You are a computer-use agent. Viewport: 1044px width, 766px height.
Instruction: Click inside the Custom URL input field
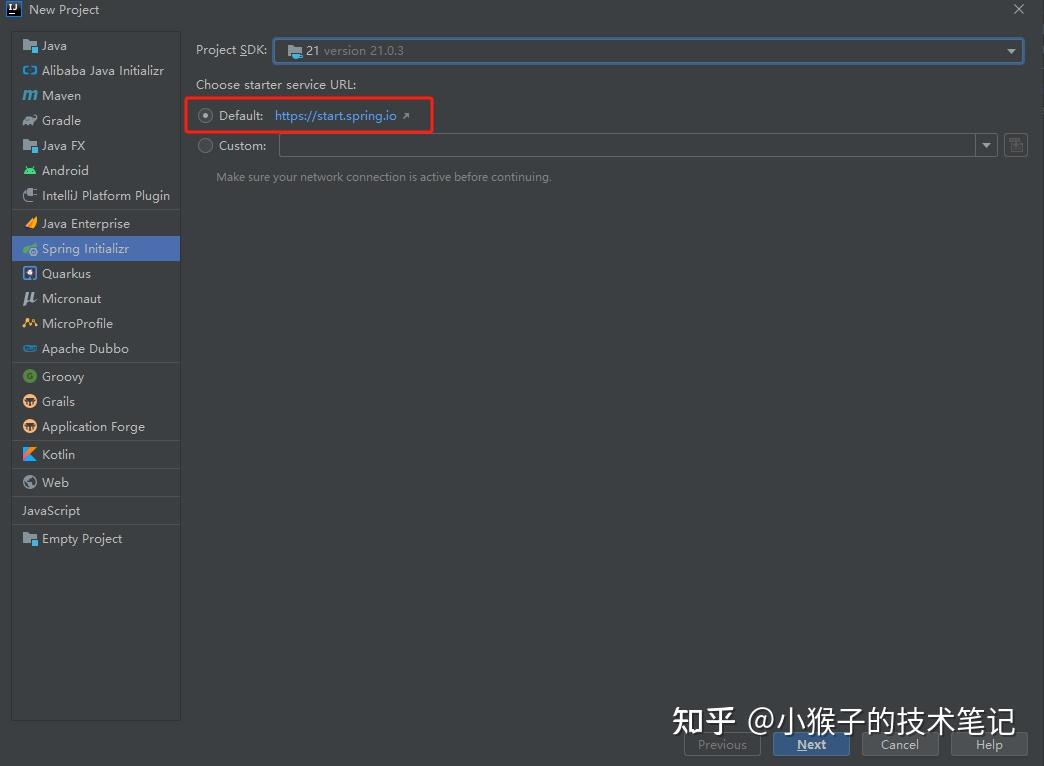(620, 145)
